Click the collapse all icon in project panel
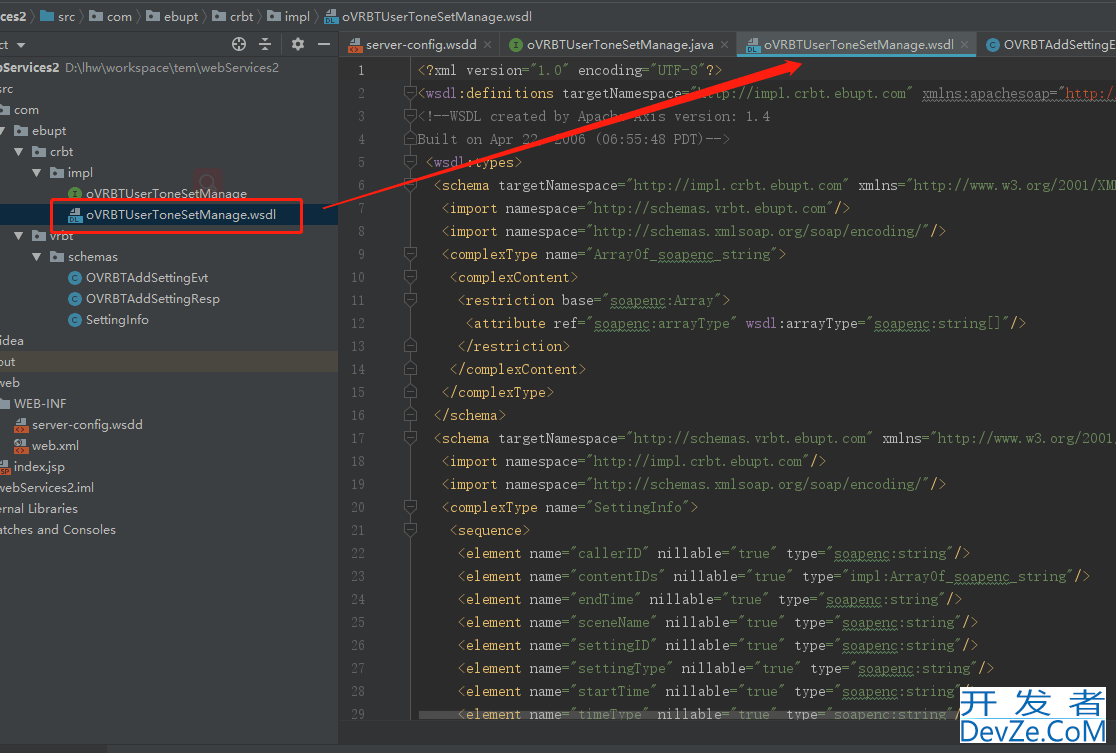Screen dimensions: 1116x753 point(265,44)
